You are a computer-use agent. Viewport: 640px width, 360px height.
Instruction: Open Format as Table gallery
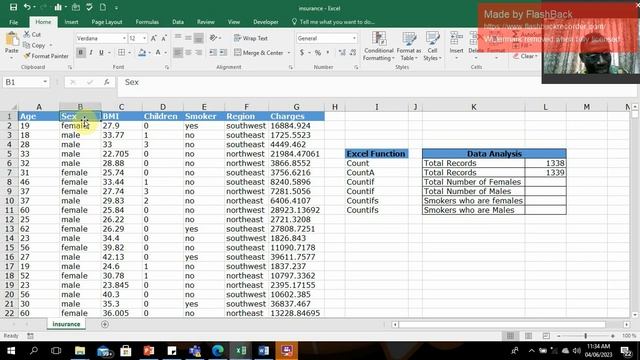click(409, 46)
